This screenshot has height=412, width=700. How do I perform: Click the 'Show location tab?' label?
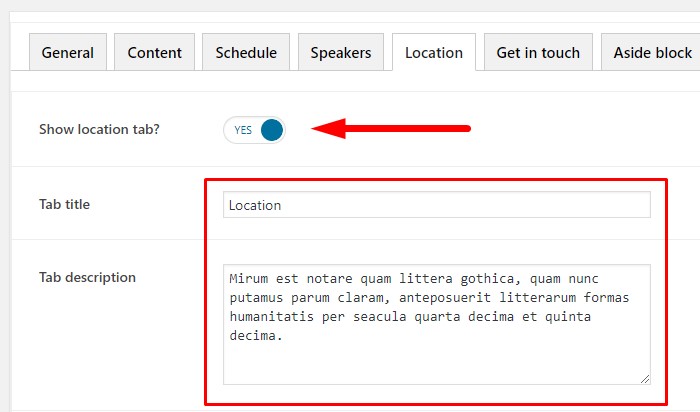99,130
